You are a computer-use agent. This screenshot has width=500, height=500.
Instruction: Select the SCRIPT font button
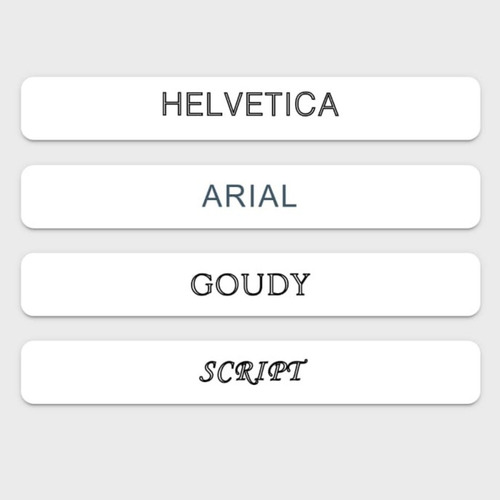[x=250, y=372]
